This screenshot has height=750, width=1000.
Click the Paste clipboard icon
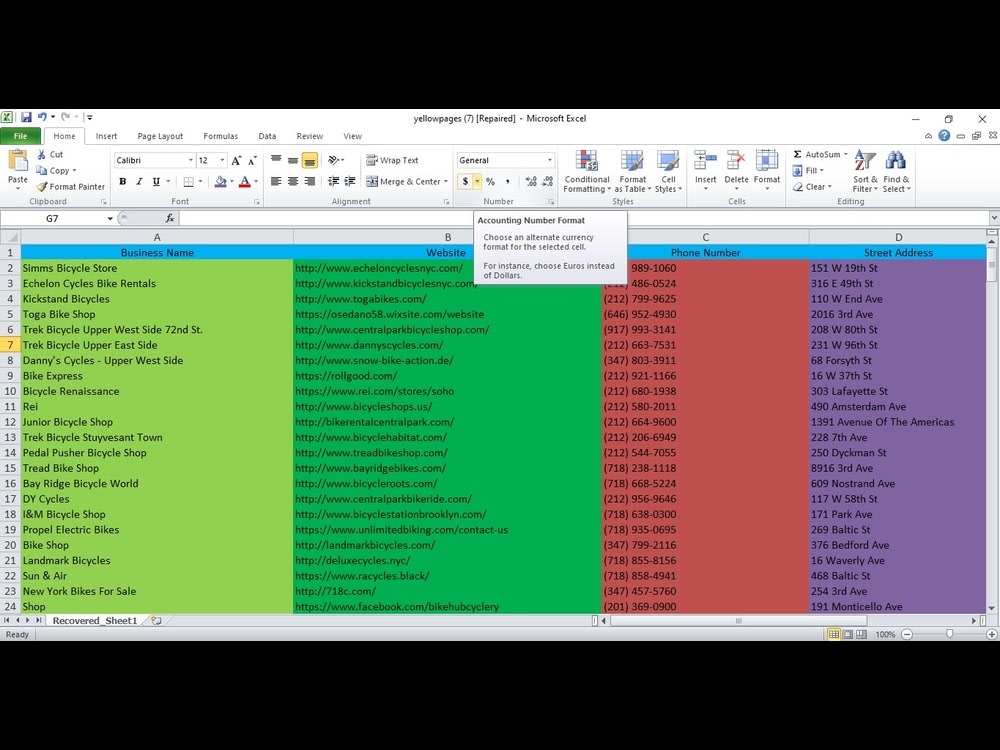[x=18, y=160]
